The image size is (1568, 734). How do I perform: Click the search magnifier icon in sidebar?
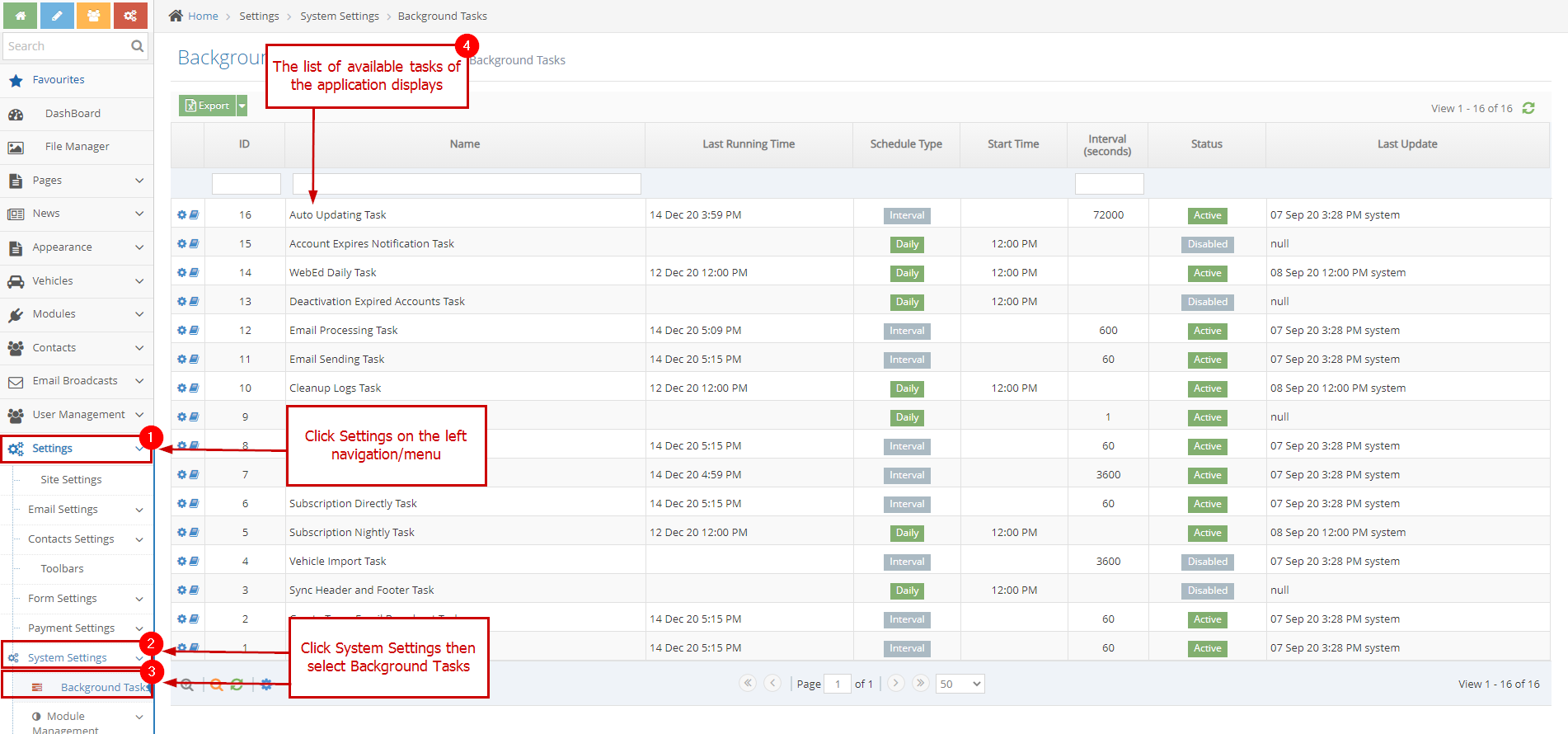tap(137, 47)
